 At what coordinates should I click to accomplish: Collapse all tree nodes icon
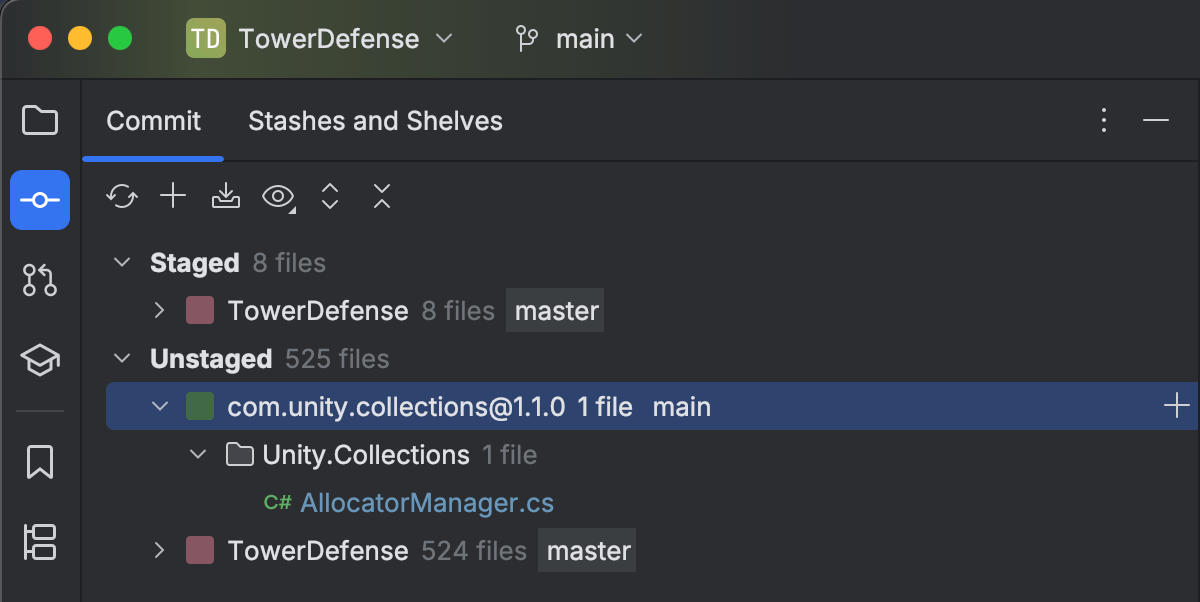coord(381,196)
